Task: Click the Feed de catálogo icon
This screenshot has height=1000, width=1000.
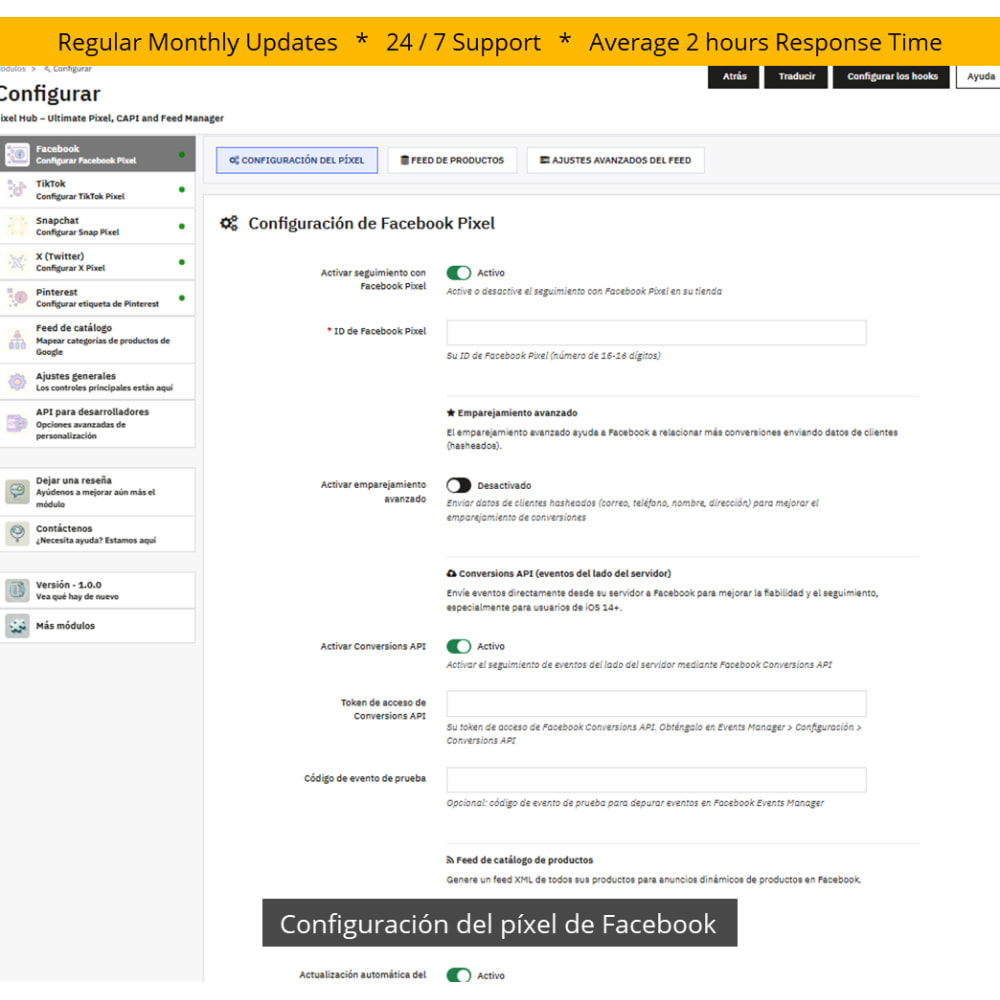Action: click(x=17, y=339)
